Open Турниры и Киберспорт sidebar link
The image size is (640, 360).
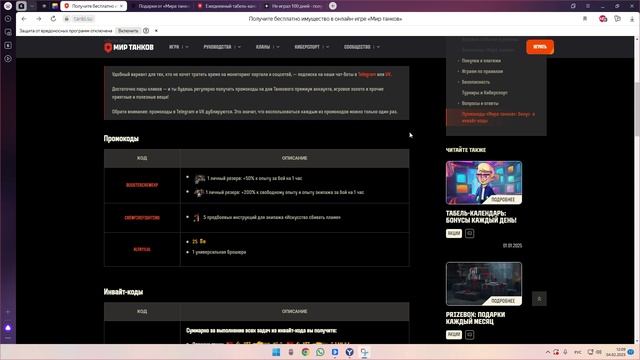pos(484,92)
